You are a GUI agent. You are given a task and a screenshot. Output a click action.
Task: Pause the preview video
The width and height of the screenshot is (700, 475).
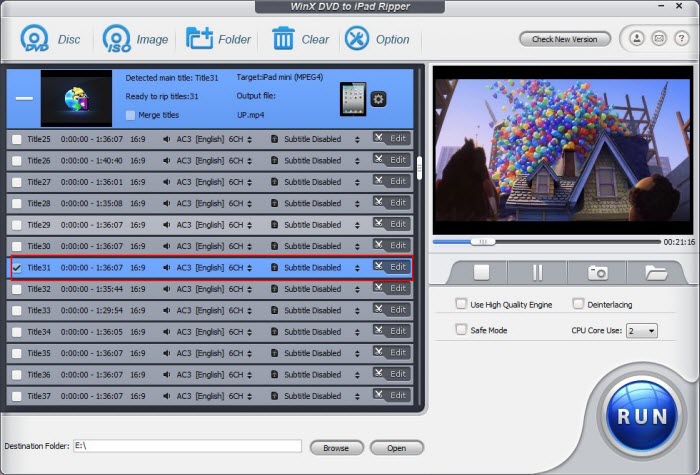(537, 272)
